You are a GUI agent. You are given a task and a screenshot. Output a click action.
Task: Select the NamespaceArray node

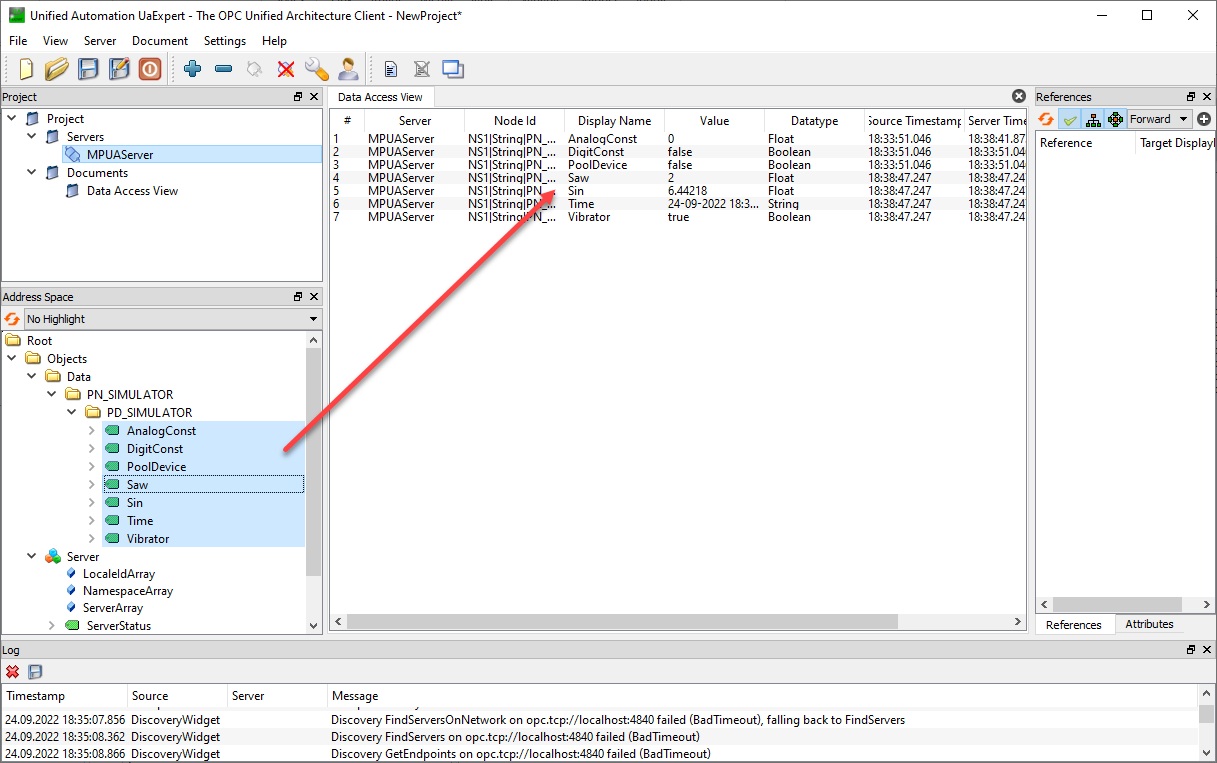pos(127,591)
